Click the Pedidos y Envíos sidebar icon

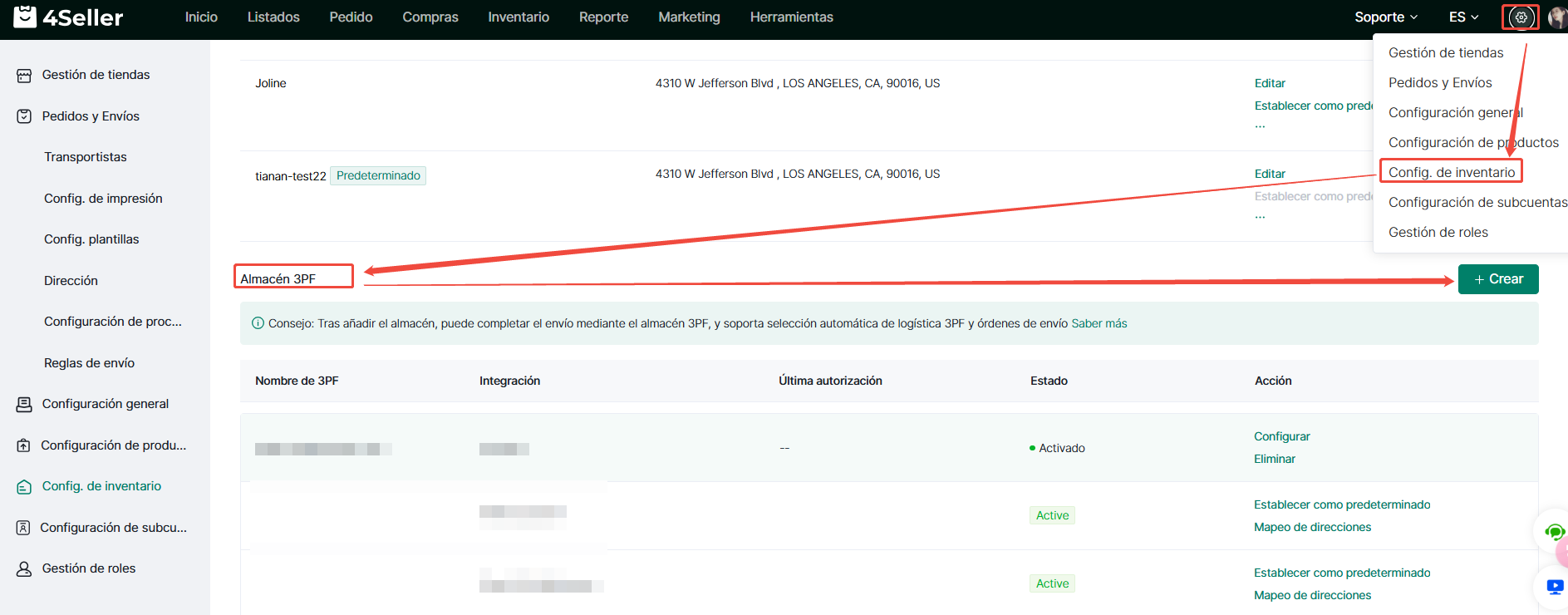pos(24,116)
